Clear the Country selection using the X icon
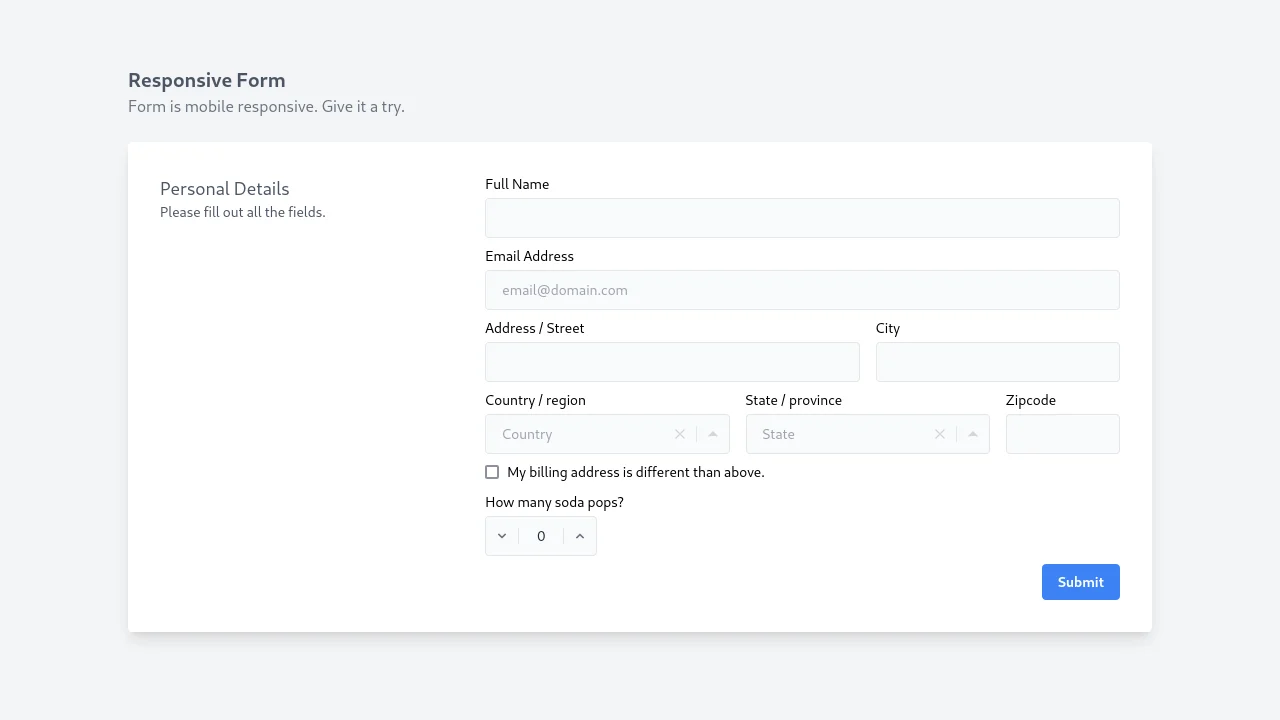The height and width of the screenshot is (720, 1280). [x=679, y=434]
